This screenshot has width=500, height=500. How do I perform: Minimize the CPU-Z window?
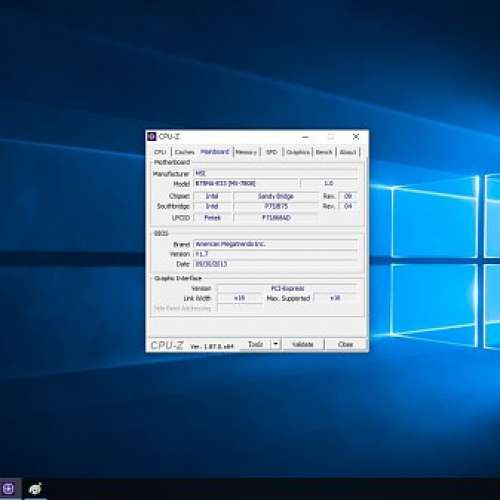click(306, 137)
